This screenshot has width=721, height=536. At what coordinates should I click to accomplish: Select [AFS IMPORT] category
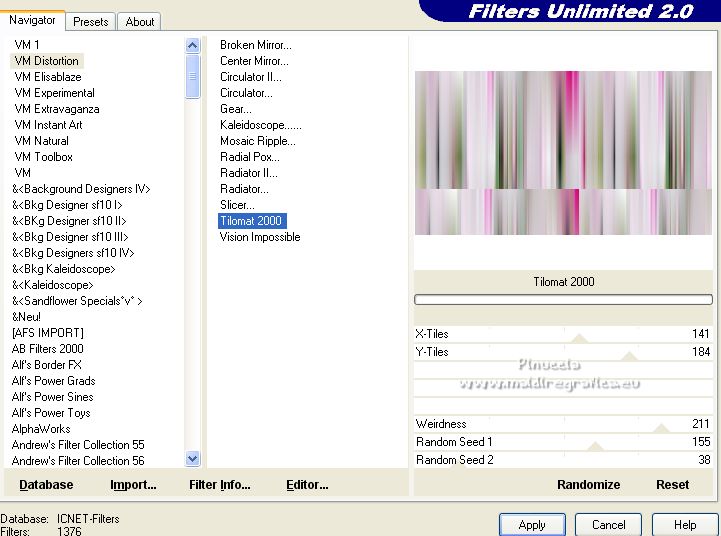click(48, 333)
